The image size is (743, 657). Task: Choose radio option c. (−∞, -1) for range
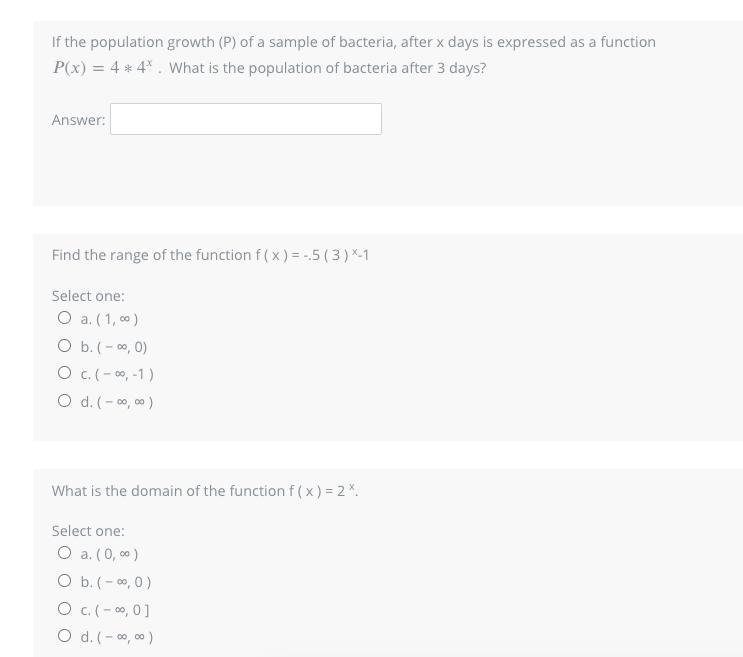[65, 374]
